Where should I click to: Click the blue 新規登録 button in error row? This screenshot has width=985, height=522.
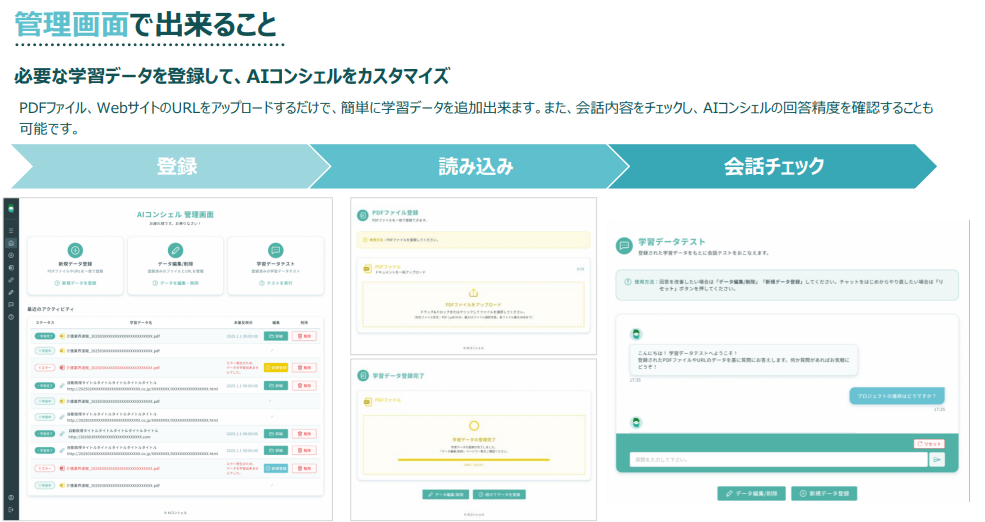click(276, 468)
